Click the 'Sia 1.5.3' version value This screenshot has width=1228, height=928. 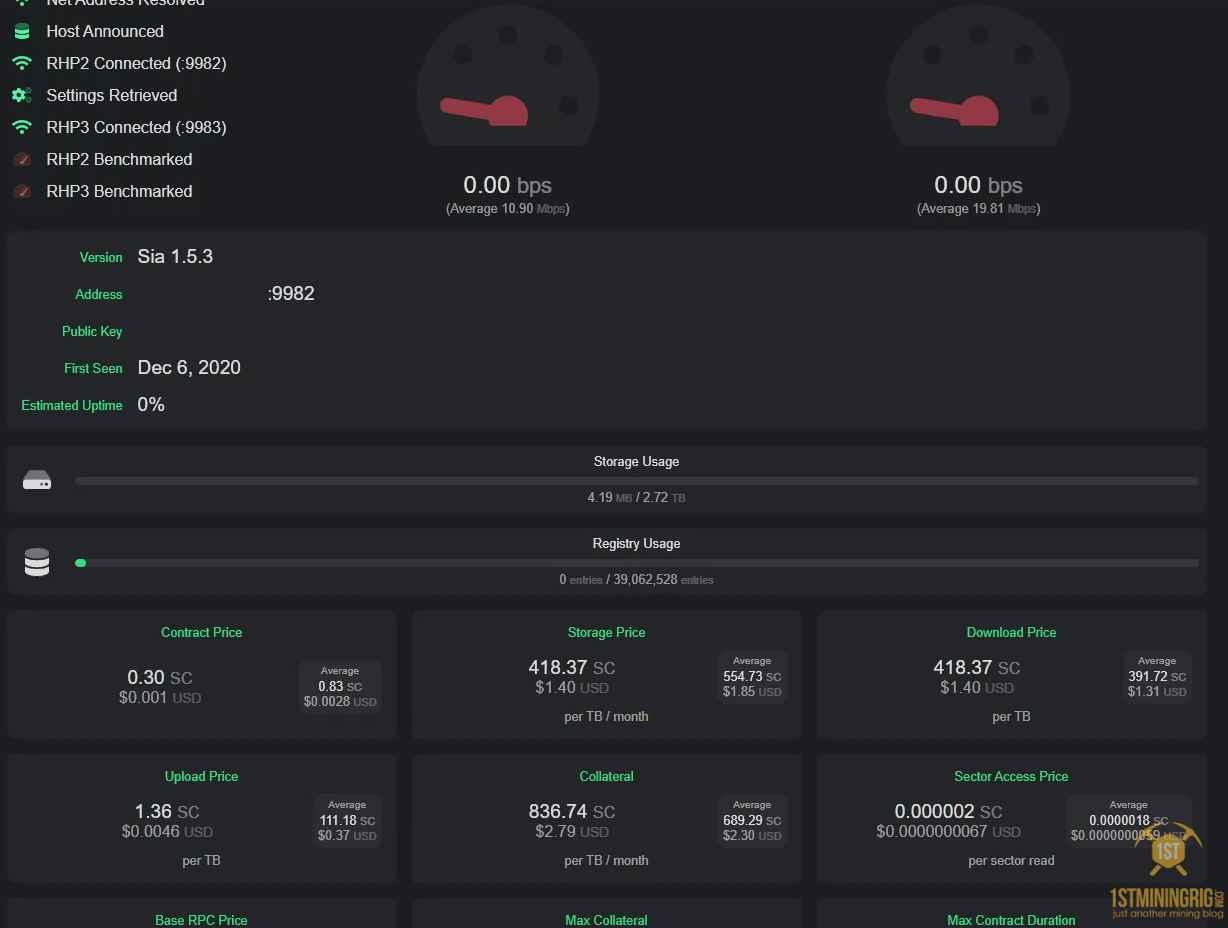click(175, 256)
